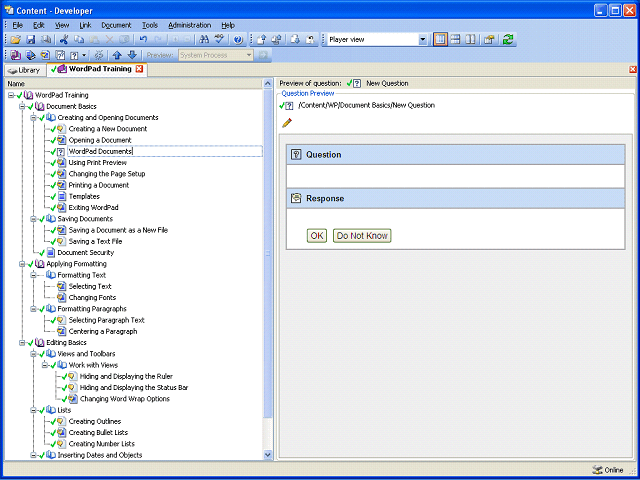This screenshot has width=640, height=480.
Task: Click the Copy toolbar icon
Action: point(79,40)
